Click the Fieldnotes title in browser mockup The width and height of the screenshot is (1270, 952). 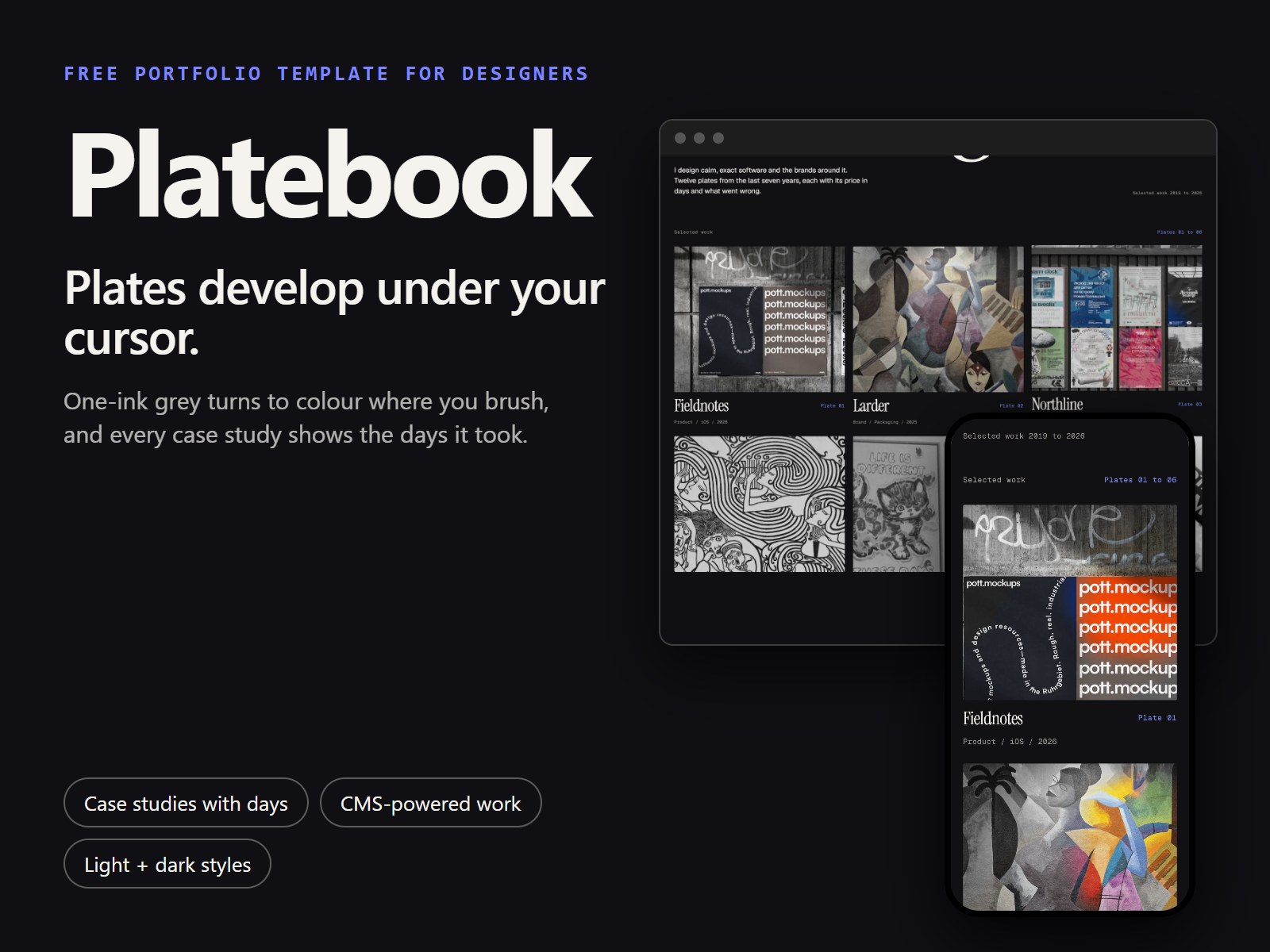pyautogui.click(x=702, y=405)
